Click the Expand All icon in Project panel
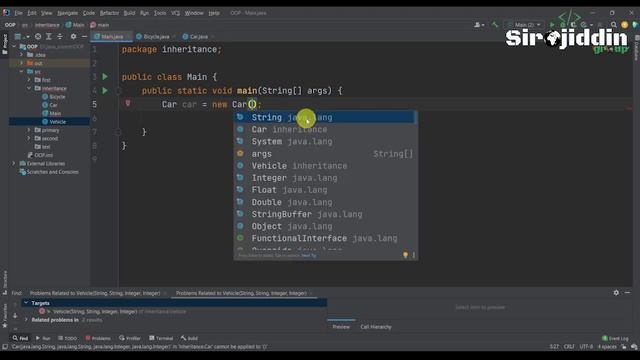Image resolution: width=640 pixels, height=360 pixels. click(x=49, y=37)
